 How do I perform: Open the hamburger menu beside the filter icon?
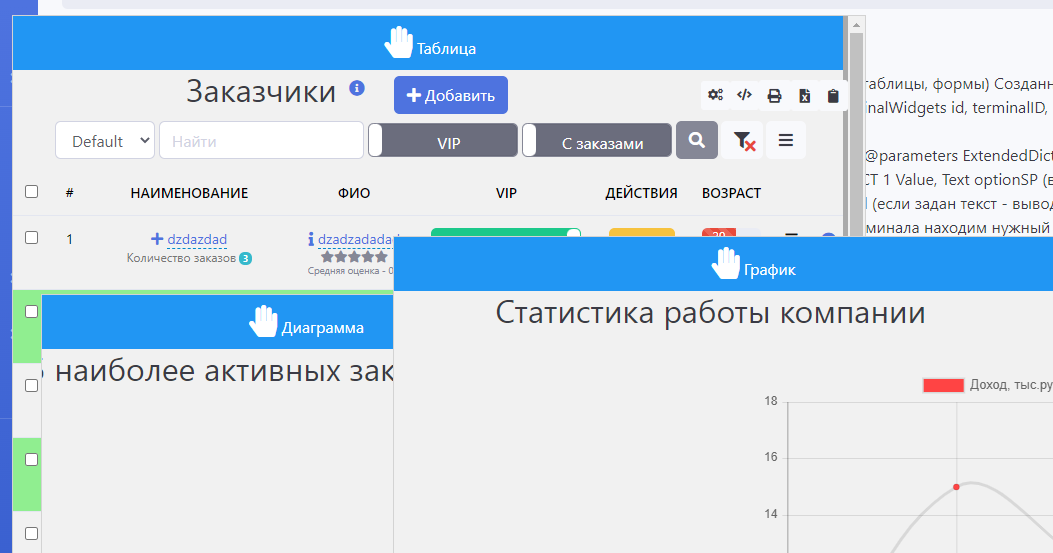point(786,140)
